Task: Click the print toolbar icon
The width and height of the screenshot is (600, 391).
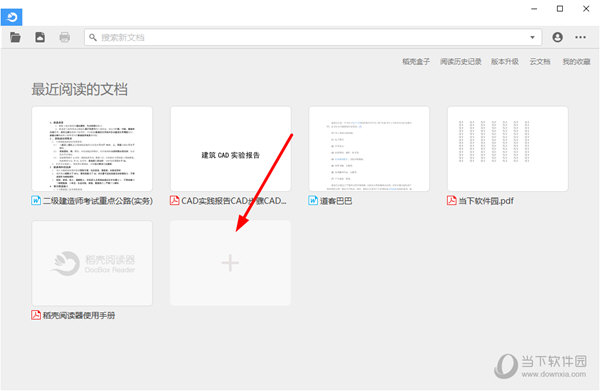Action: (x=65, y=37)
